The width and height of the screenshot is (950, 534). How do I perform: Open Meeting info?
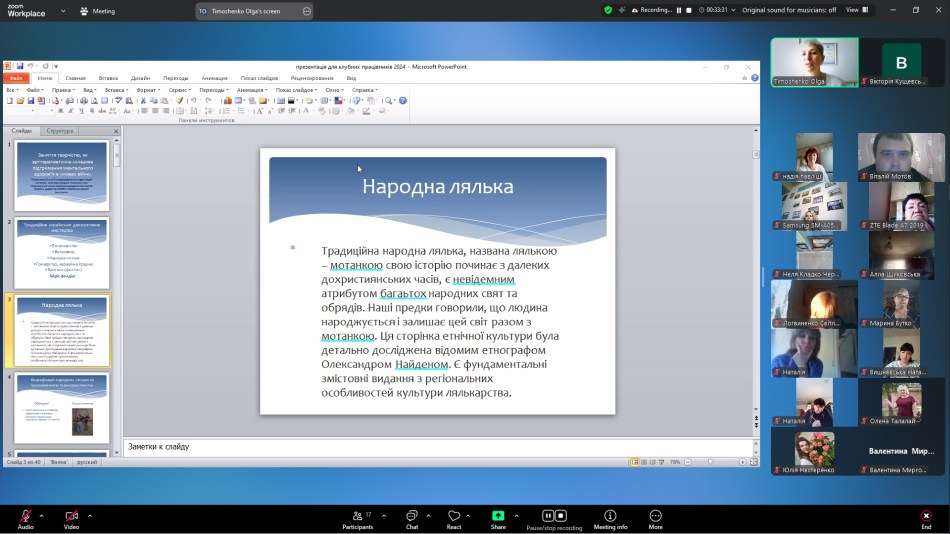tap(610, 516)
